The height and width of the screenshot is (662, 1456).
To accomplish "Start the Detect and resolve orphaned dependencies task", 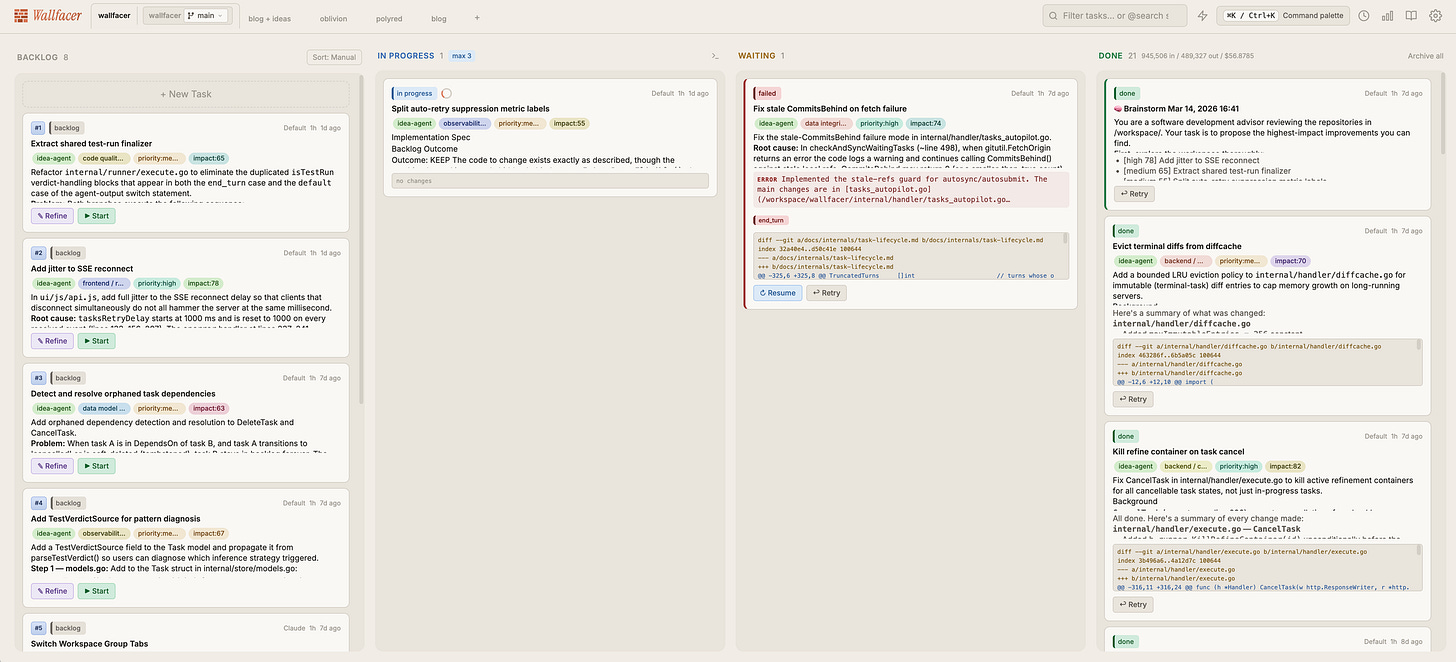I will (96, 466).
